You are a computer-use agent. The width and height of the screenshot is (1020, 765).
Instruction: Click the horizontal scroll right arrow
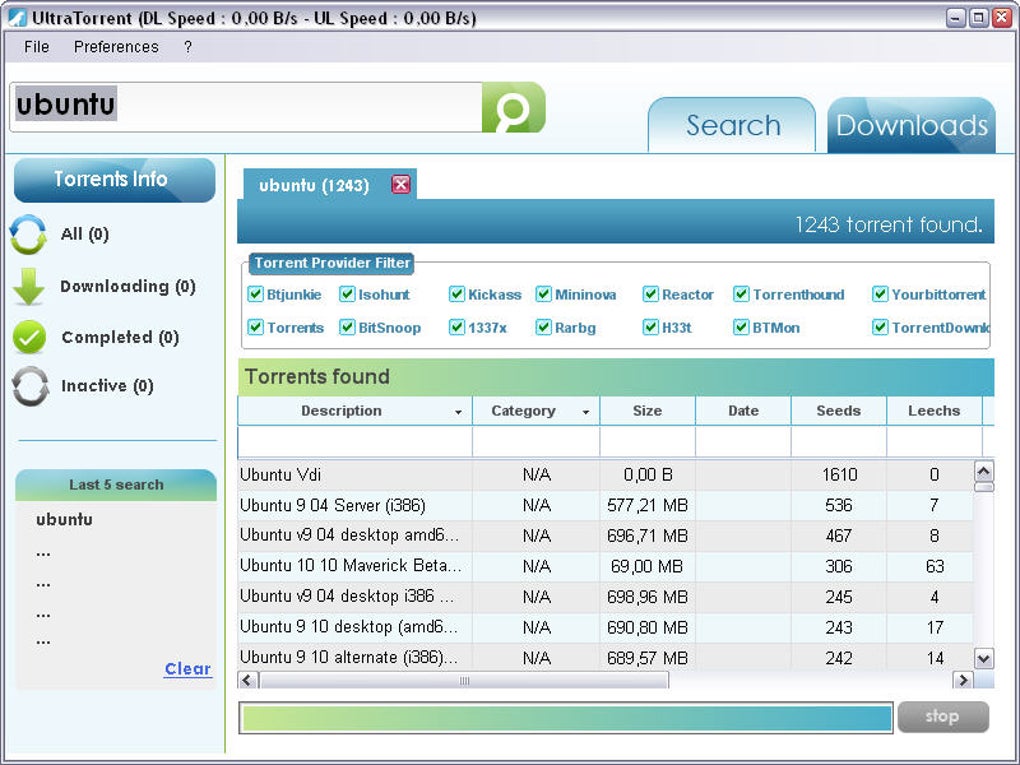[x=962, y=680]
